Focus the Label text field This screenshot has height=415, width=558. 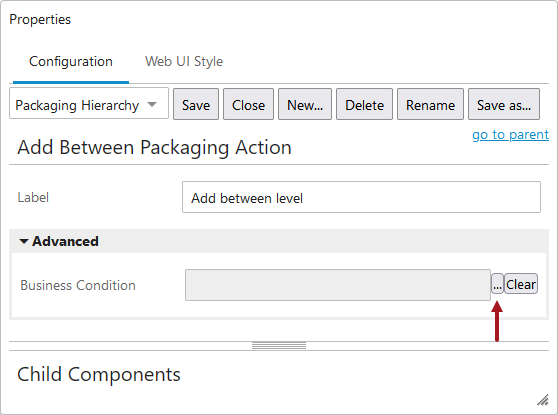pos(361,197)
